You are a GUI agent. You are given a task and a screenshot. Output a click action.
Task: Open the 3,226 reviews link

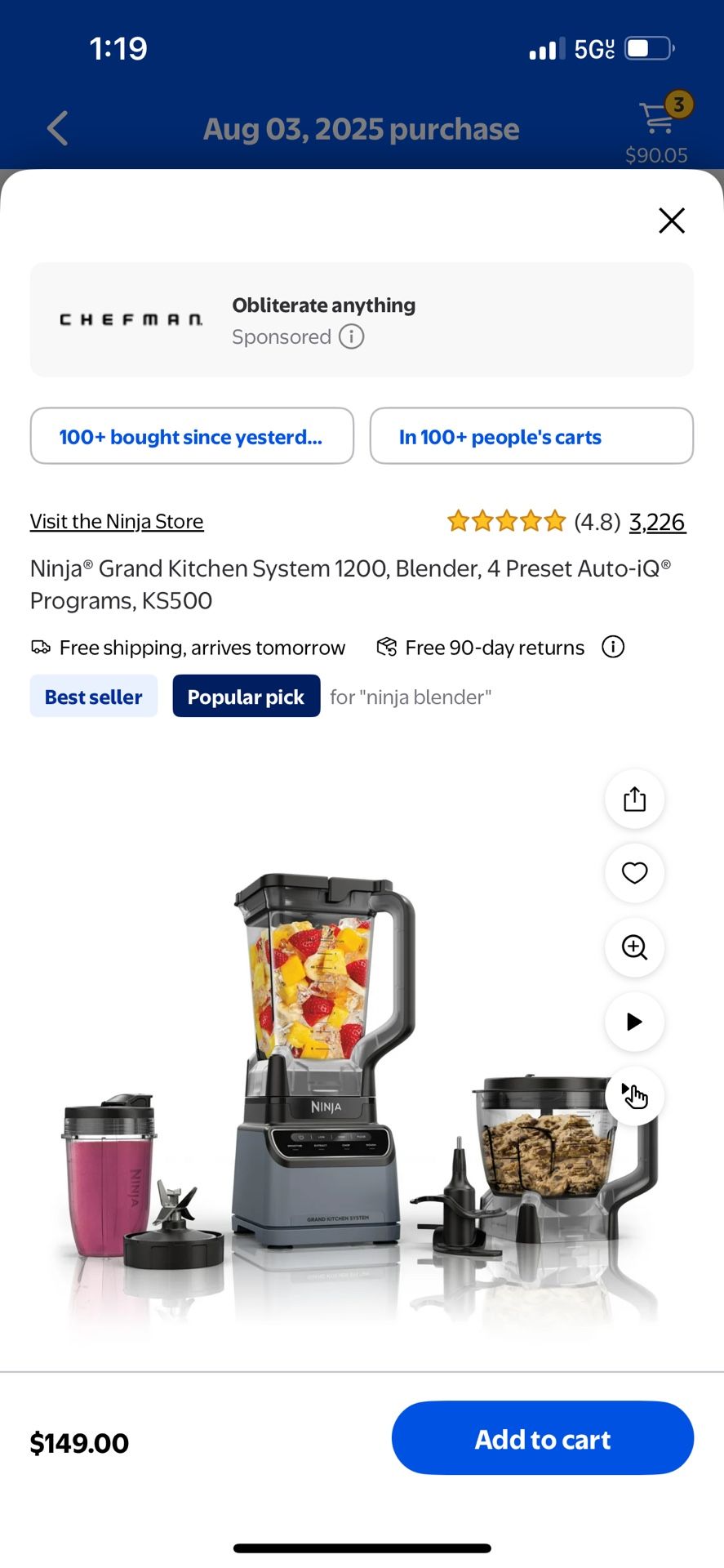tap(657, 522)
